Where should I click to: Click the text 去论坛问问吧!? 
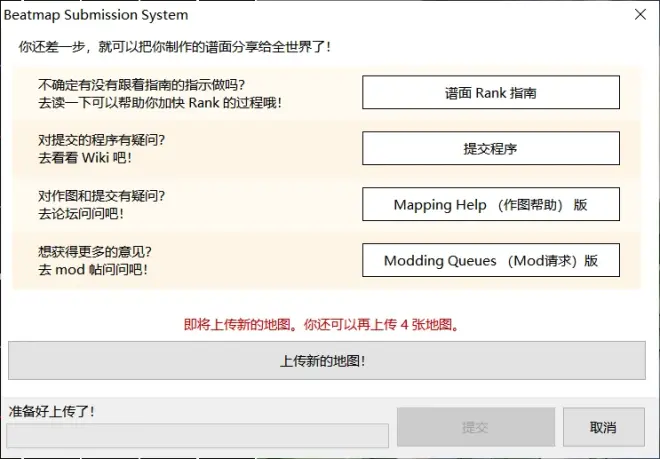point(81,214)
